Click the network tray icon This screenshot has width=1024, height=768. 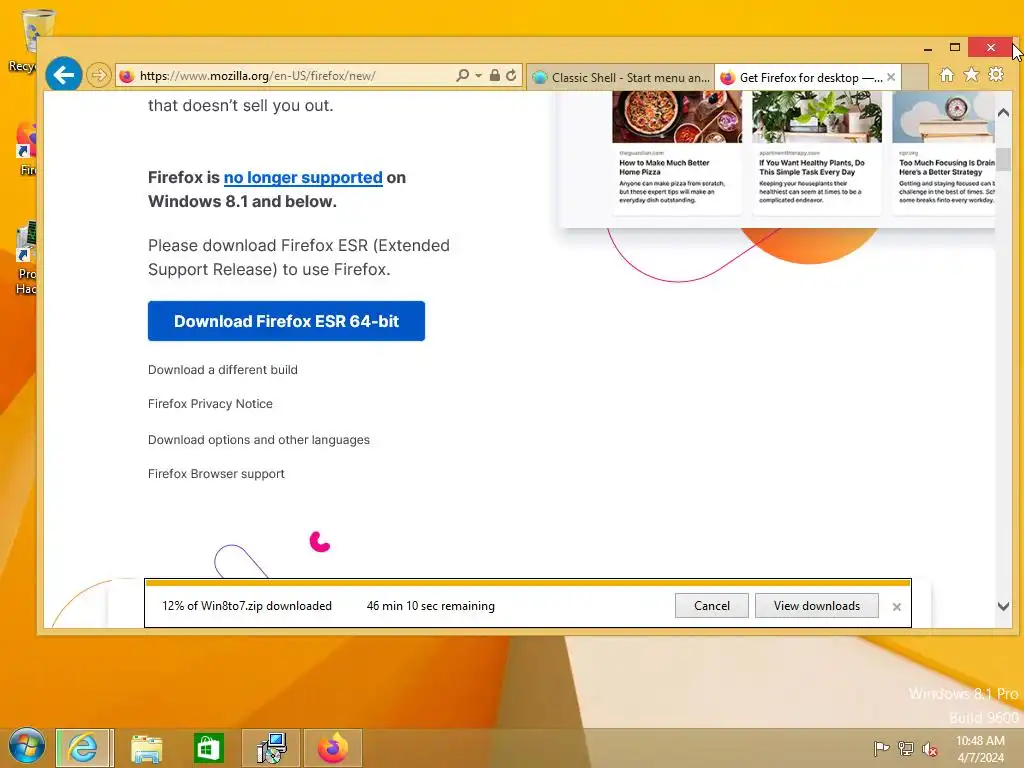pos(906,748)
